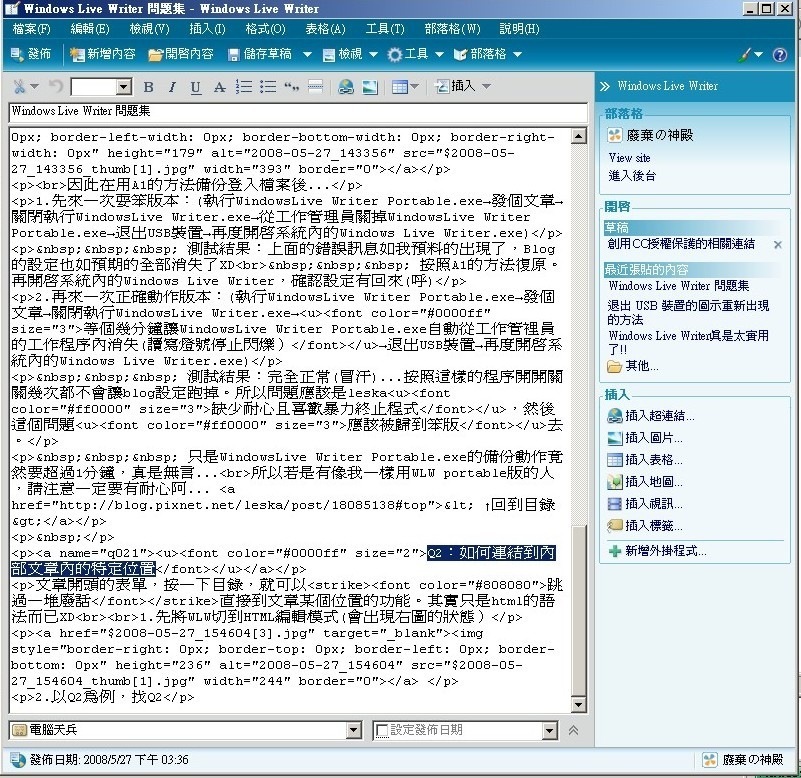The image size is (801, 778).
Task: Open recent post 退出 USB 裝置的圖示重新出現的方法
Action: 688,313
